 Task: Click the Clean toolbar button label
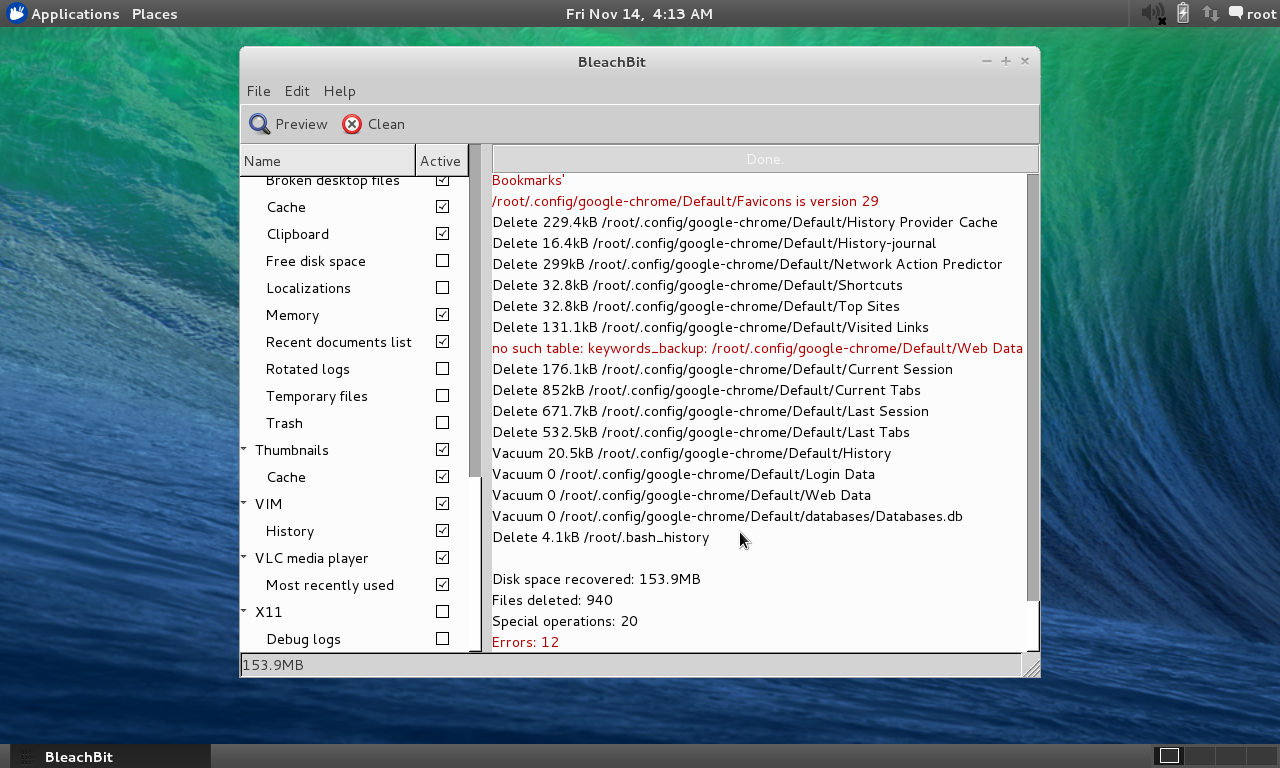(x=386, y=124)
